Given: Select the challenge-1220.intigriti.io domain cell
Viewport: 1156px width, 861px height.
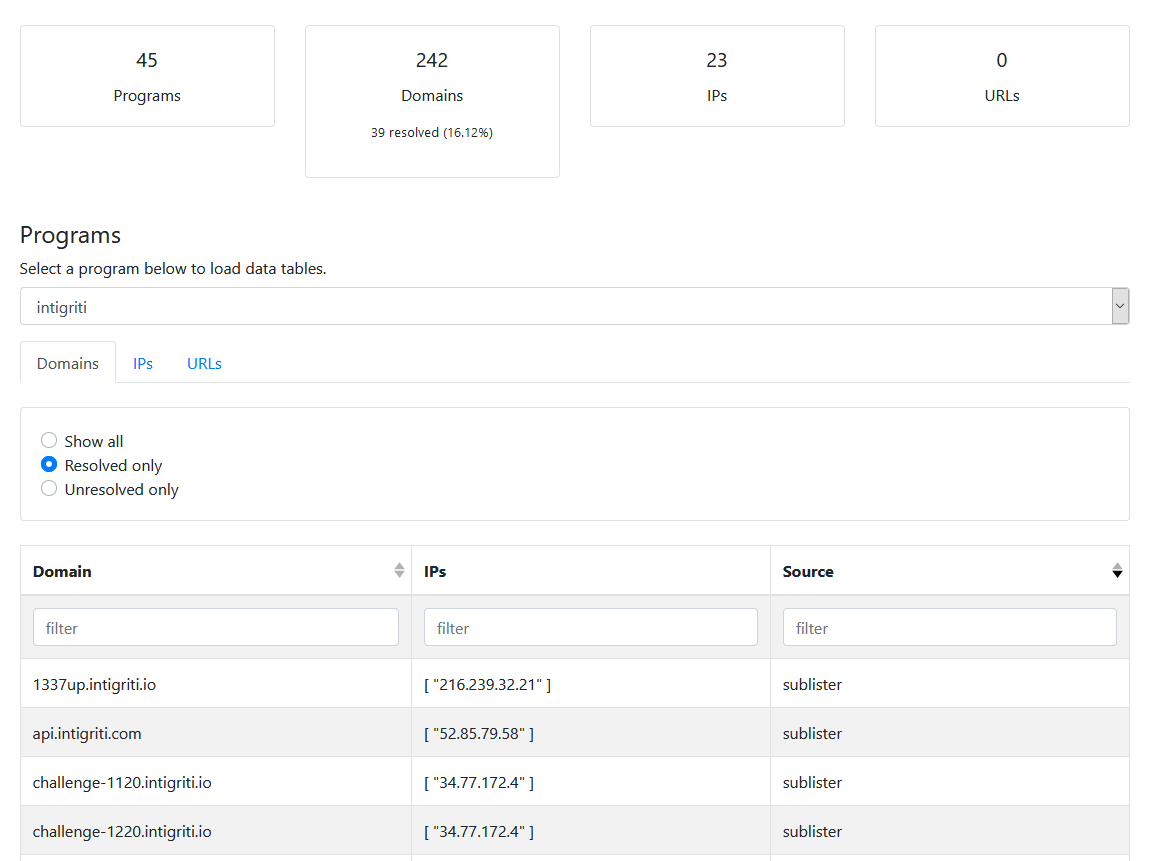Looking at the screenshot, I should click(x=216, y=831).
